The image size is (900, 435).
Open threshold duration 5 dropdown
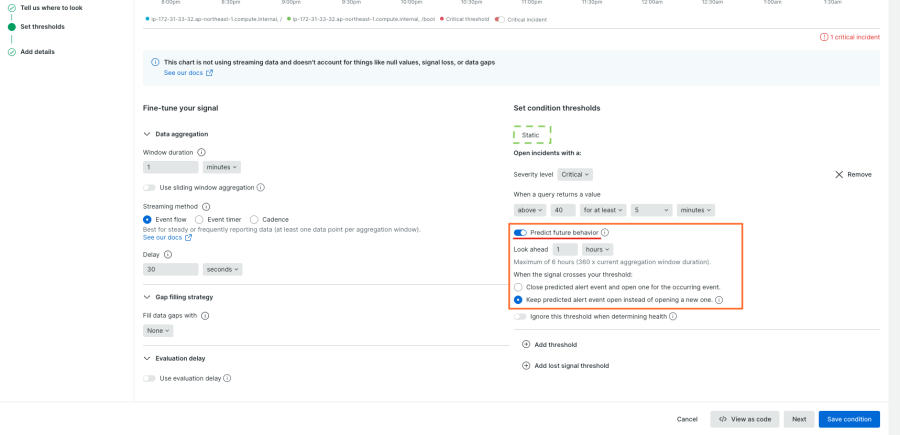[651, 210]
